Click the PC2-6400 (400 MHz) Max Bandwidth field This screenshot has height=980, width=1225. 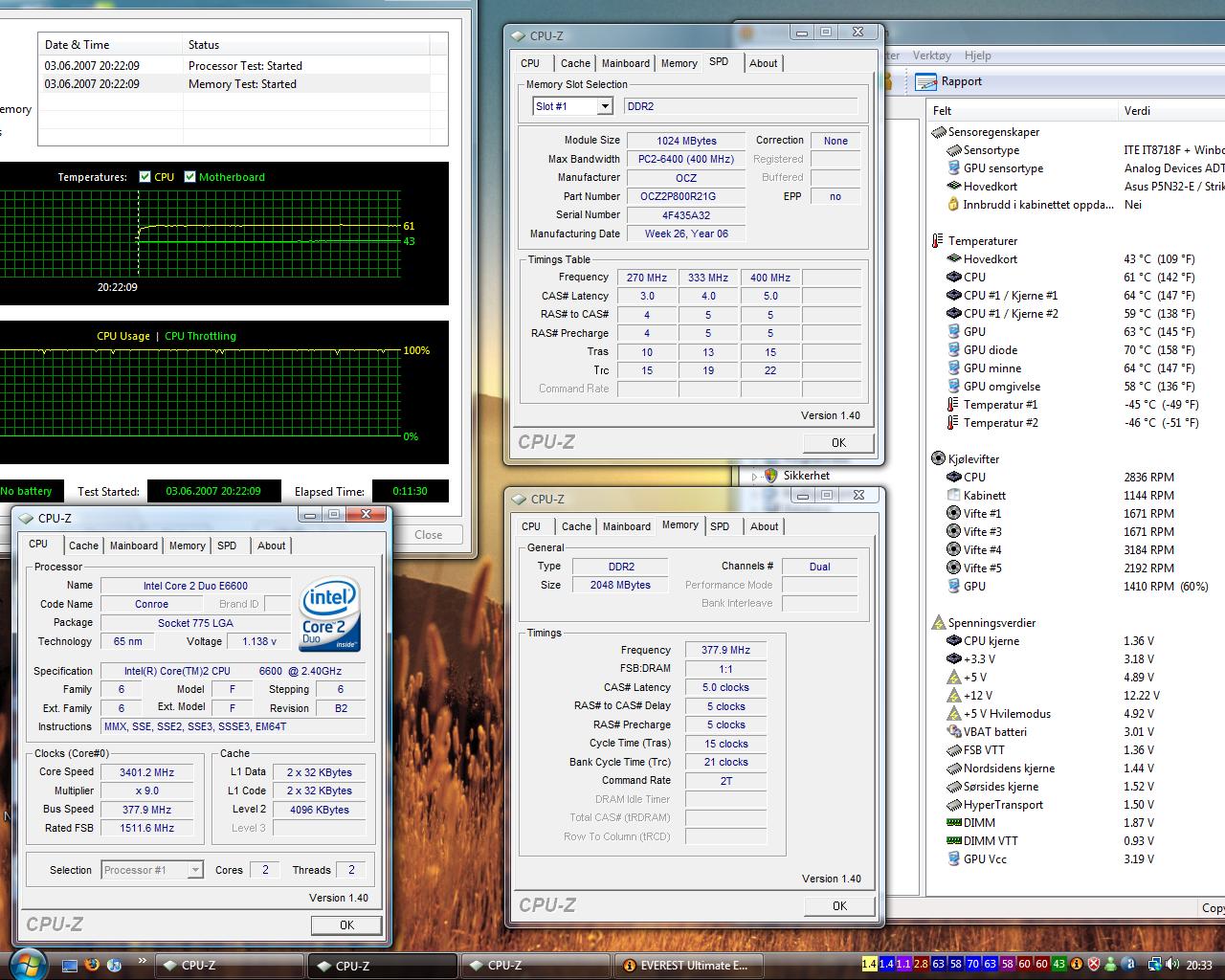685,159
